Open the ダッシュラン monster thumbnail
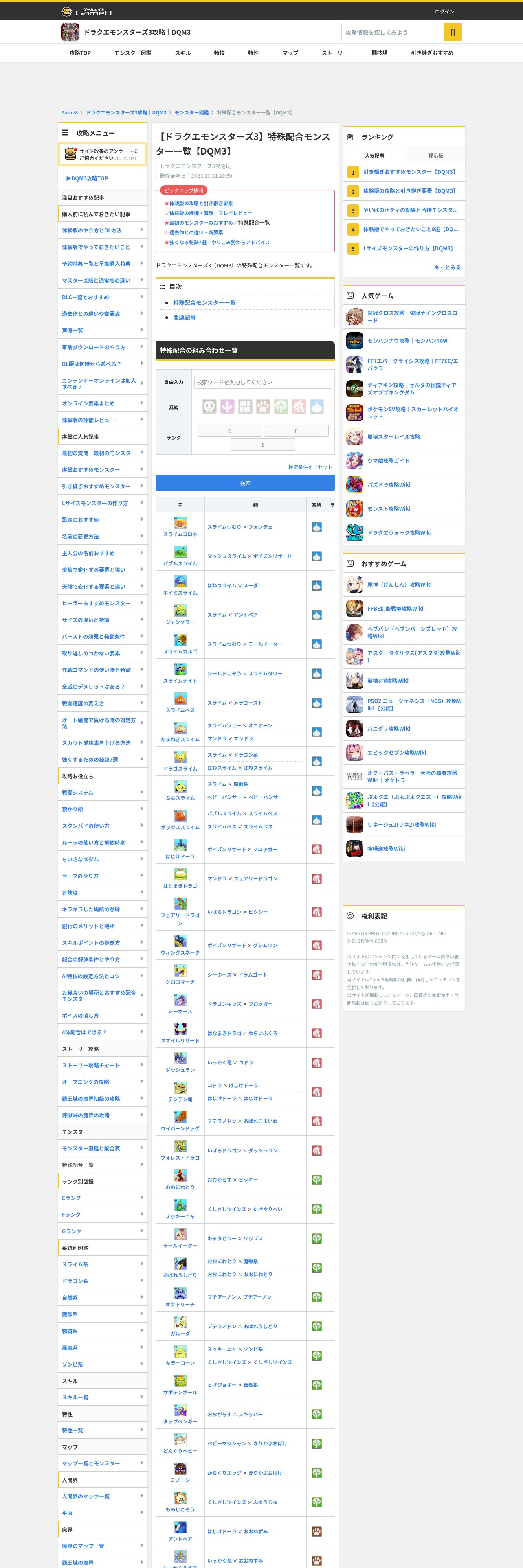Screen dimensions: 523x1568 180,1058
